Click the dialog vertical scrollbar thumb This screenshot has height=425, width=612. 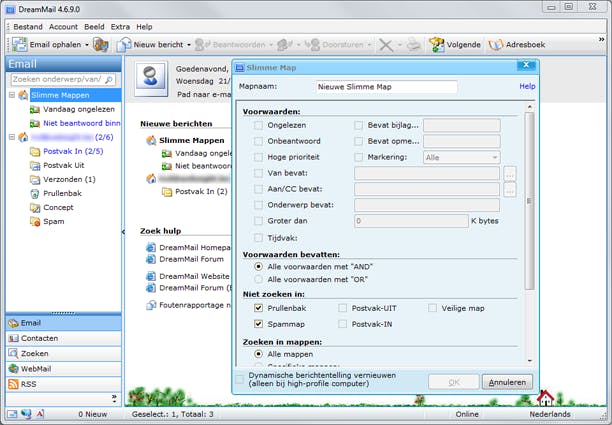coord(529,201)
